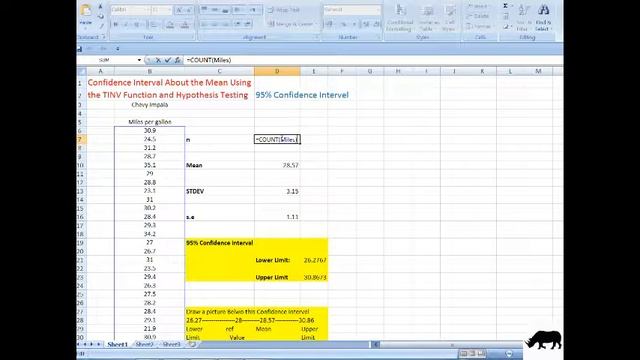This screenshot has width=640, height=360.
Task: Click the Select All corner button
Action: (81, 71)
